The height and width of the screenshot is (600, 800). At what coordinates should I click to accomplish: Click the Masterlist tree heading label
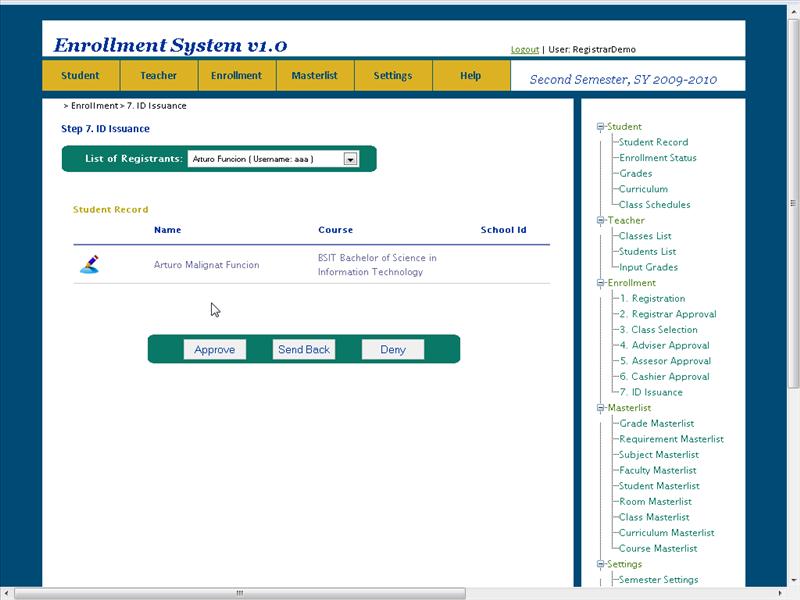[x=629, y=408]
